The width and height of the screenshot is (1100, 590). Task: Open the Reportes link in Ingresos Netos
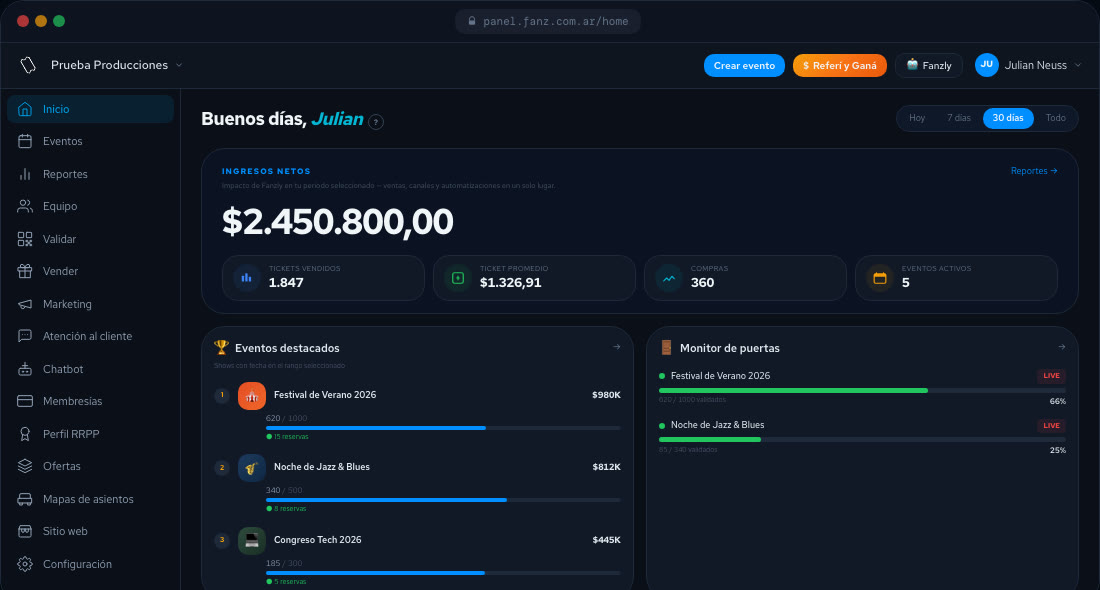coord(1033,171)
